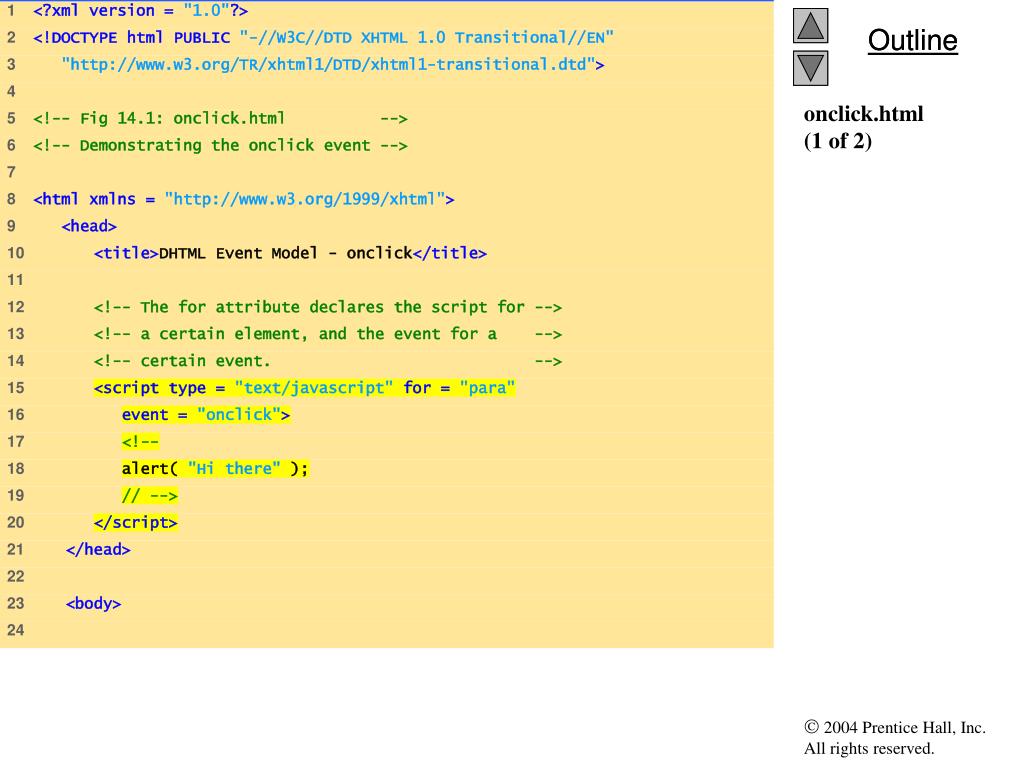Image resolution: width=1024 pixels, height=768 pixels.
Task: Click comment 'The for attribute declares the script for'
Action: click(x=328, y=307)
